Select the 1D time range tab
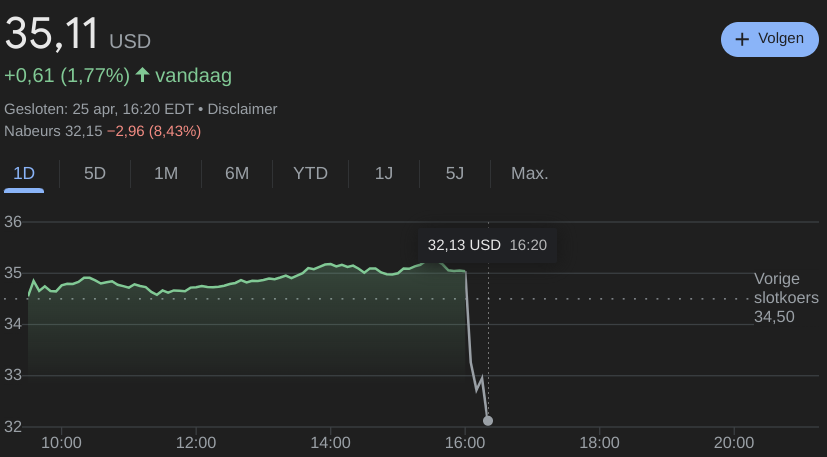 click(x=24, y=173)
